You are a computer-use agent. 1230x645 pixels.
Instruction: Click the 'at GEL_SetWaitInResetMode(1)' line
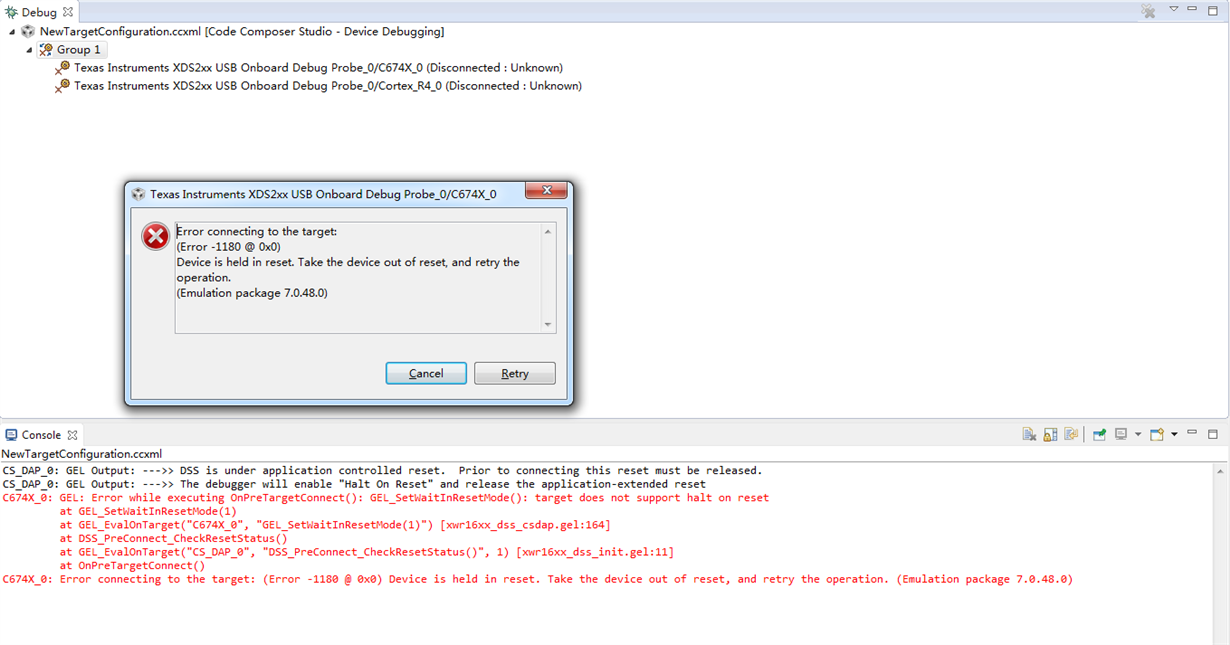click(x=148, y=511)
